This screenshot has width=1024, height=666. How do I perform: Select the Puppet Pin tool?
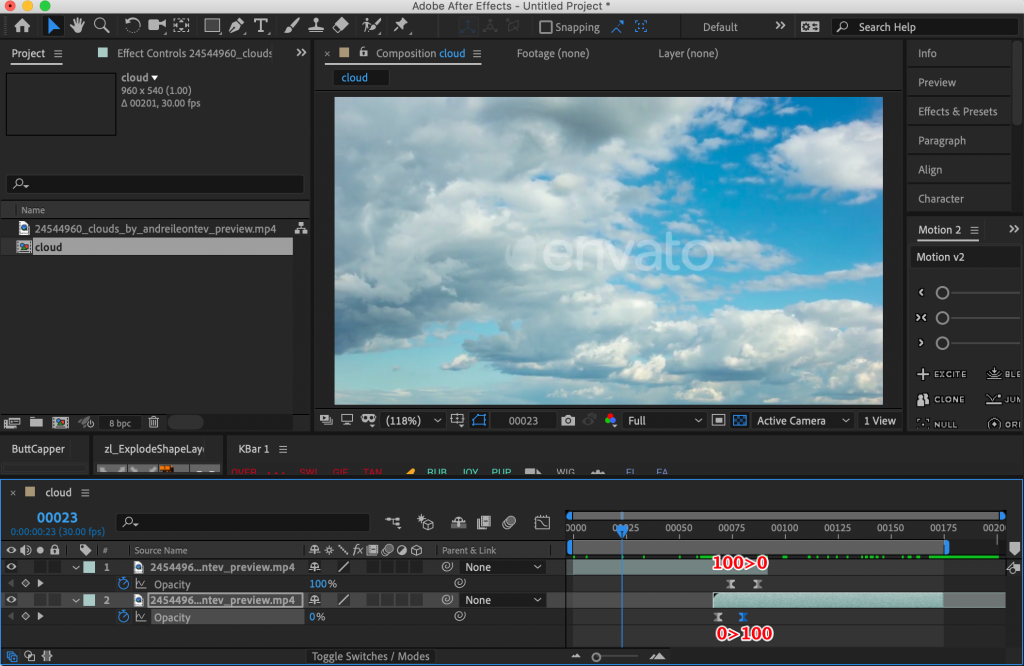click(401, 26)
